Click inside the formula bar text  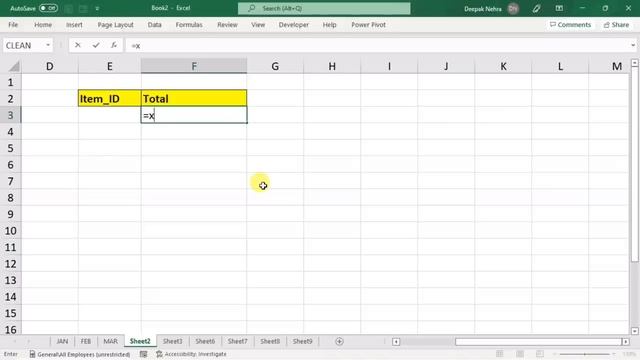tap(376, 45)
